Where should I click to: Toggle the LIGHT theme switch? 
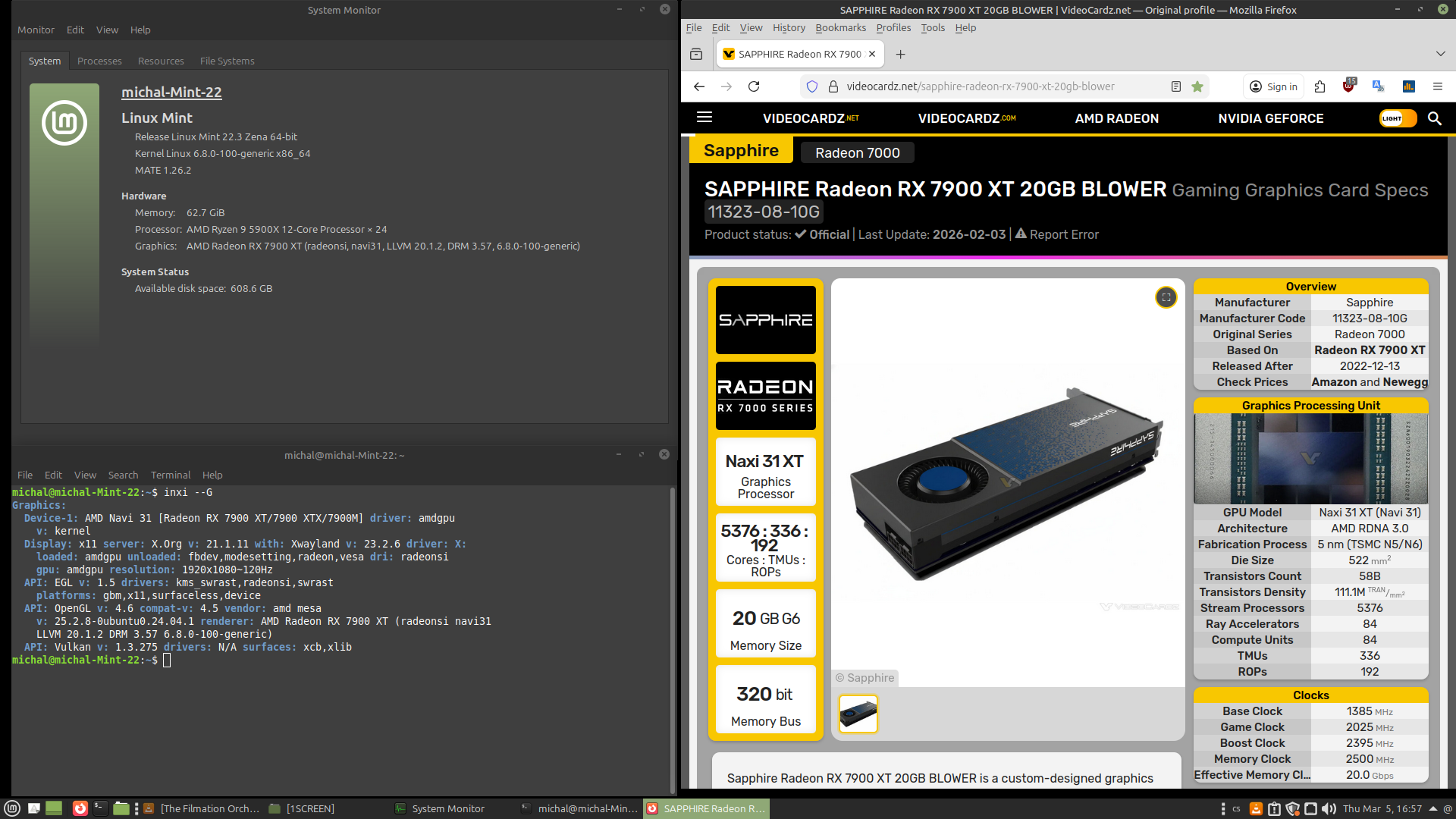pyautogui.click(x=1397, y=118)
